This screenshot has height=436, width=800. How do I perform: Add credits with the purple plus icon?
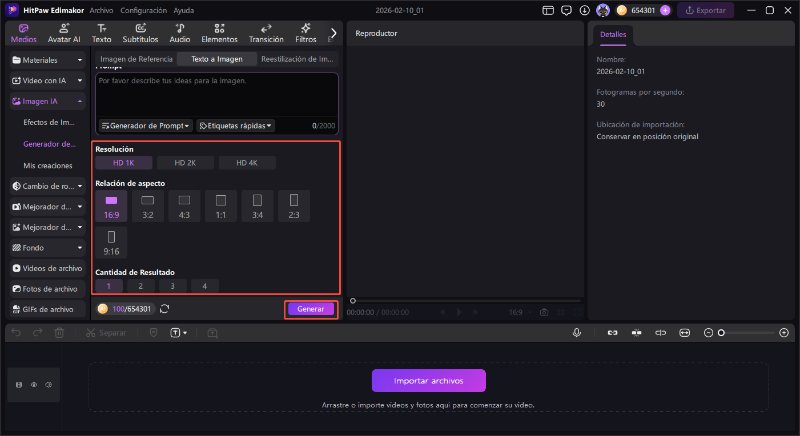pos(665,10)
